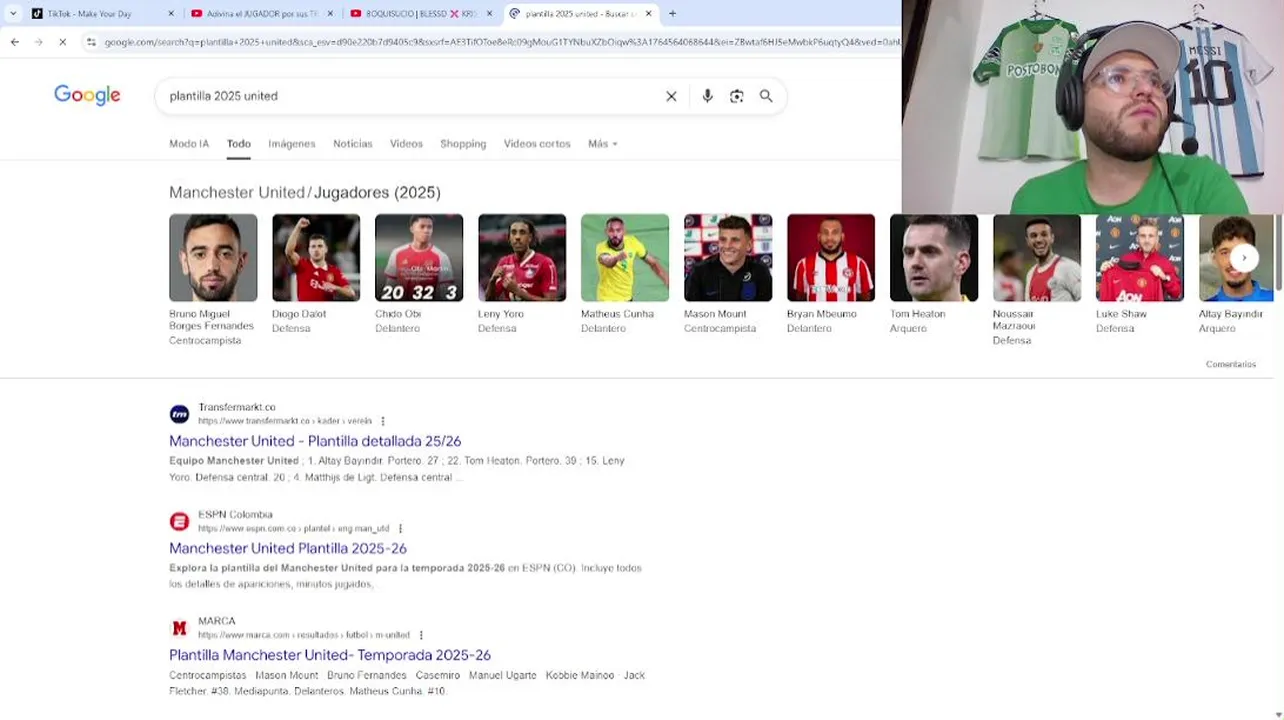Switch to Adivina el JUGADOR YouTube tab
The width and height of the screenshot is (1284, 720).
(x=262, y=14)
